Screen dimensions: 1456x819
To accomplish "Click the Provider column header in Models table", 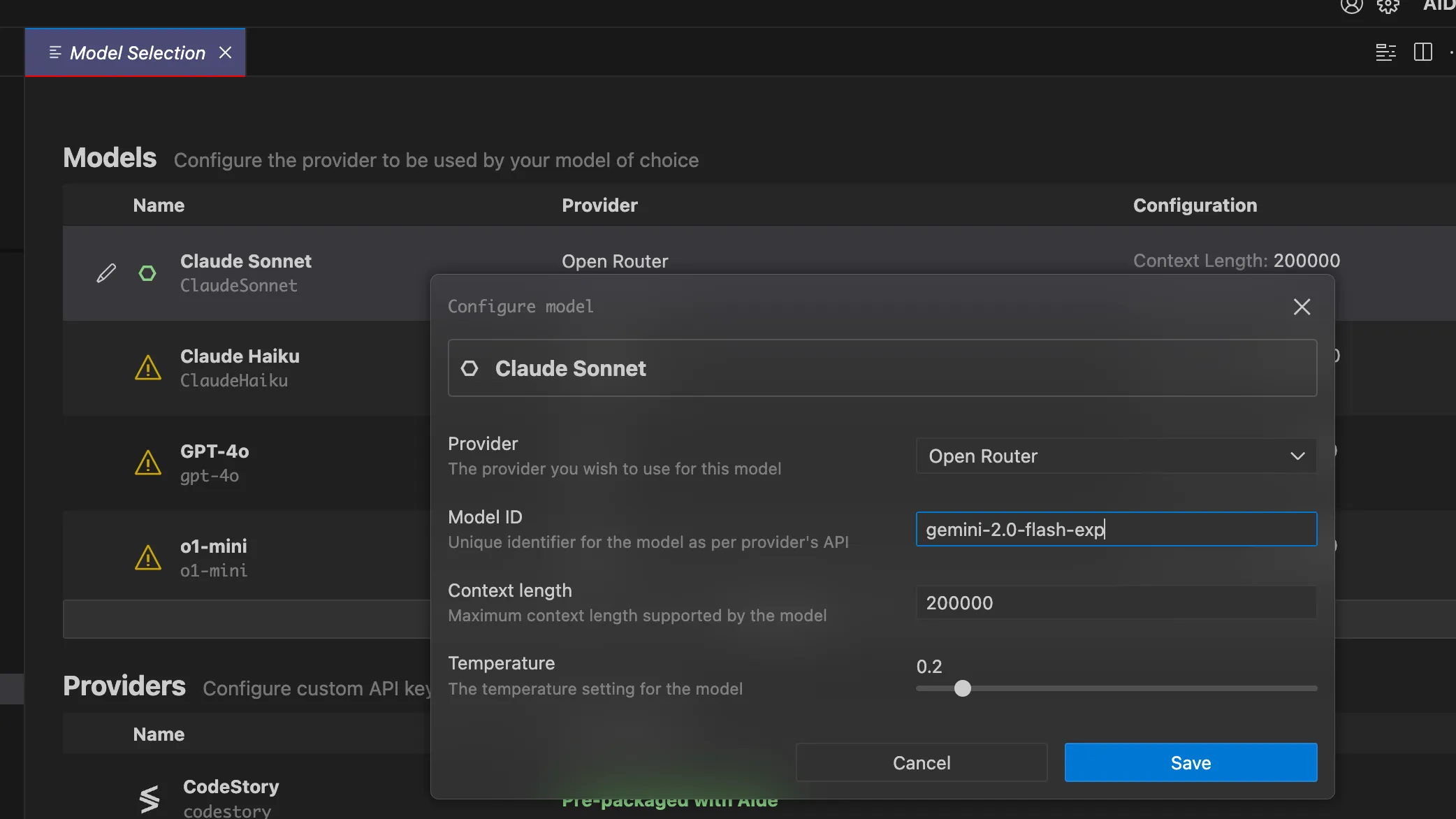I will click(599, 205).
